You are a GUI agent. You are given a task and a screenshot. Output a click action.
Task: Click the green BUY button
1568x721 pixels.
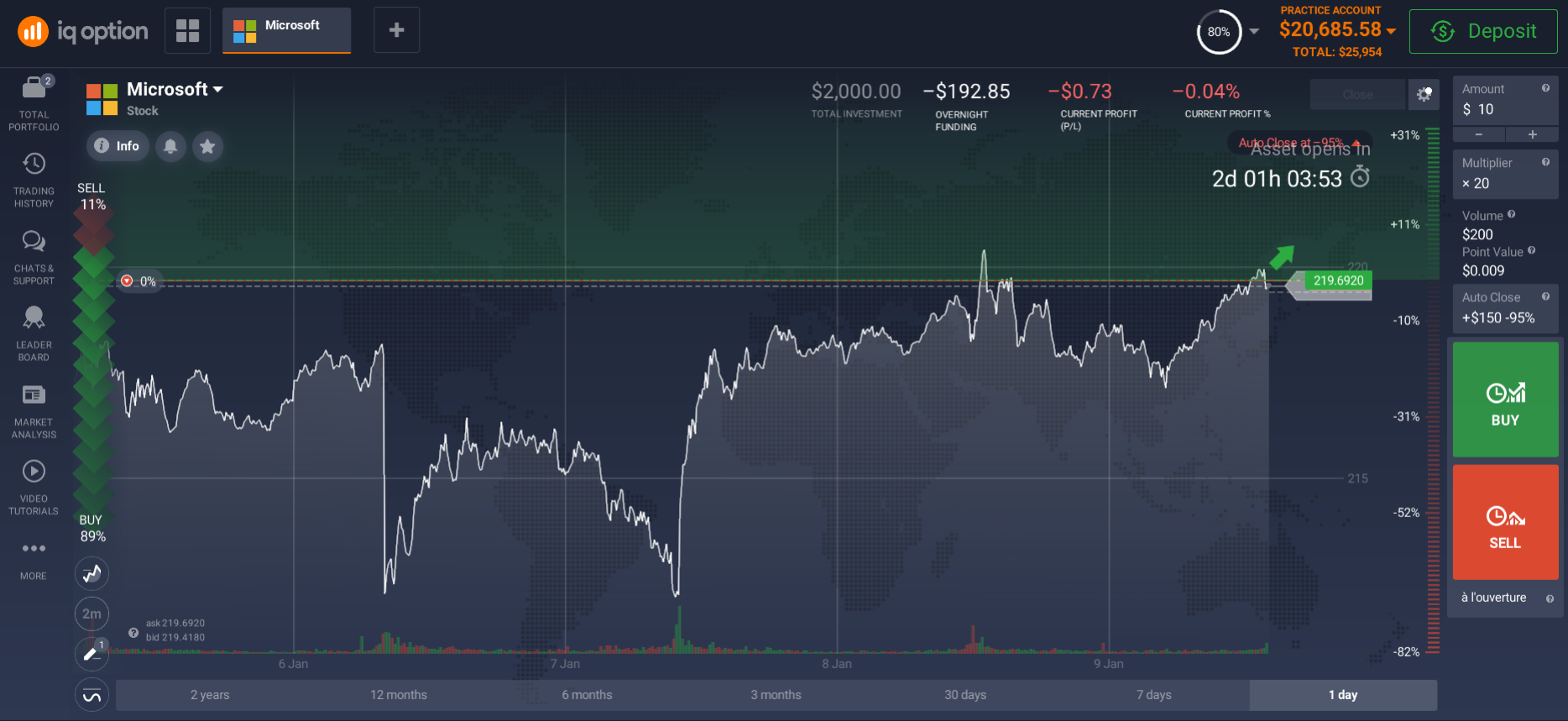[x=1506, y=400]
